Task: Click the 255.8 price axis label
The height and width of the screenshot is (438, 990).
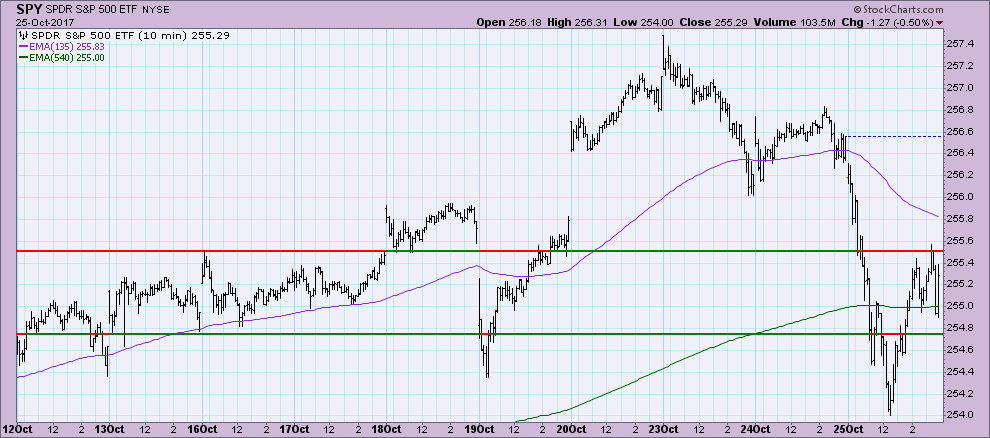Action: 960,218
